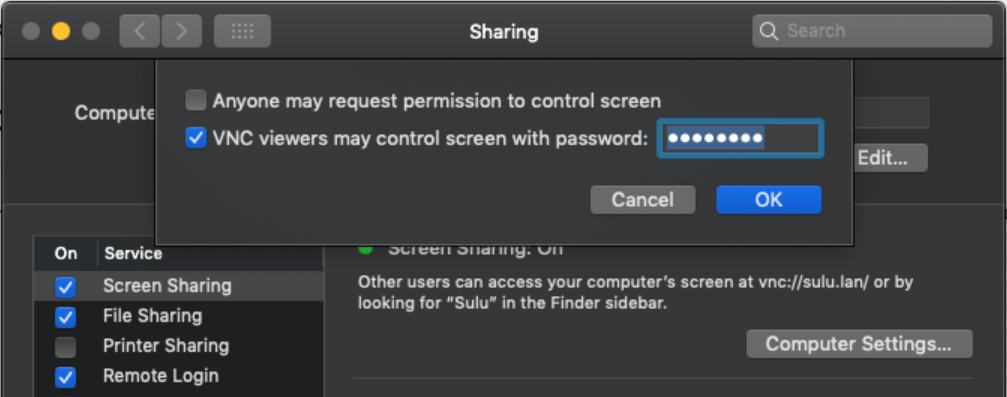This screenshot has height=397, width=1007.
Task: Toggle the Screen Sharing checkbox
Action: (x=66, y=287)
